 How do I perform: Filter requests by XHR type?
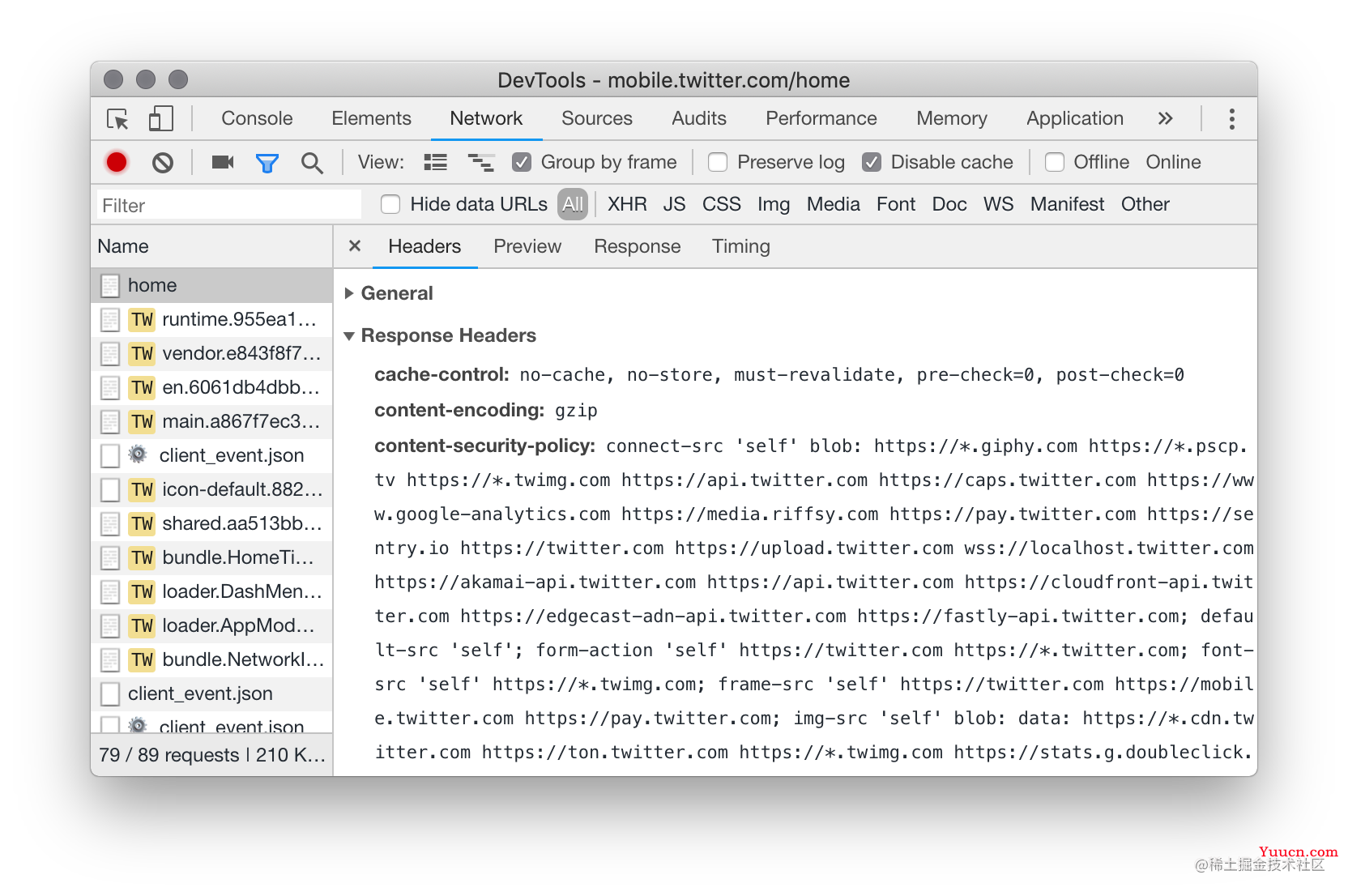[x=627, y=204]
